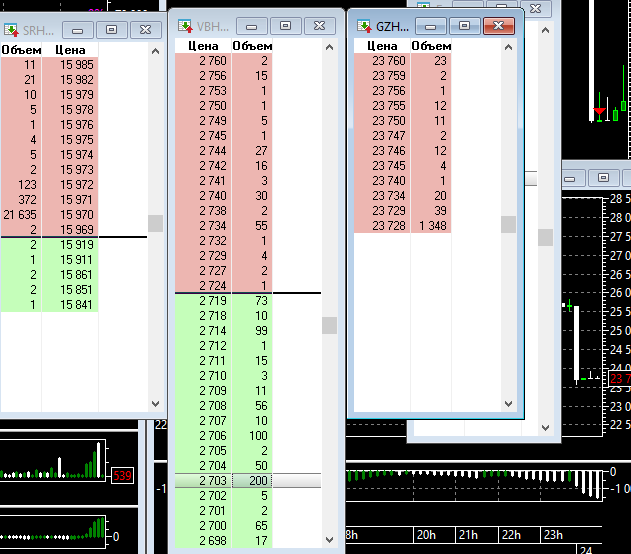The width and height of the screenshot is (631, 554).
Task: Minimize the SRH order book window
Action: [x=78, y=30]
